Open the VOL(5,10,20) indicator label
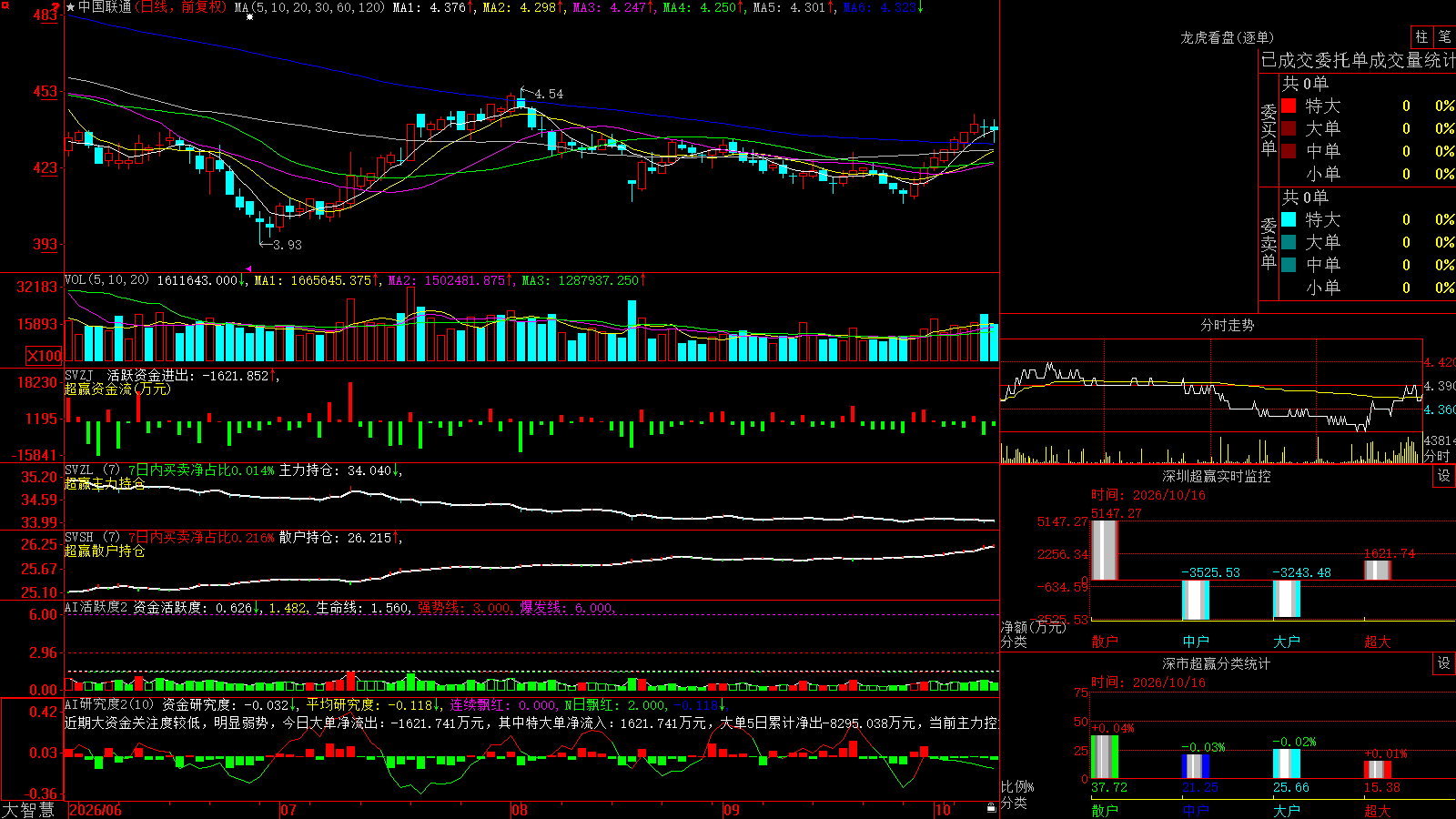Screen dimensions: 1456x819 click(107, 279)
